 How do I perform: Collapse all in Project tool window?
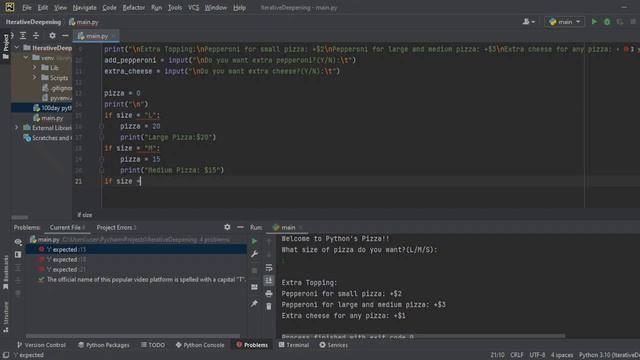pyautogui.click(x=36, y=36)
